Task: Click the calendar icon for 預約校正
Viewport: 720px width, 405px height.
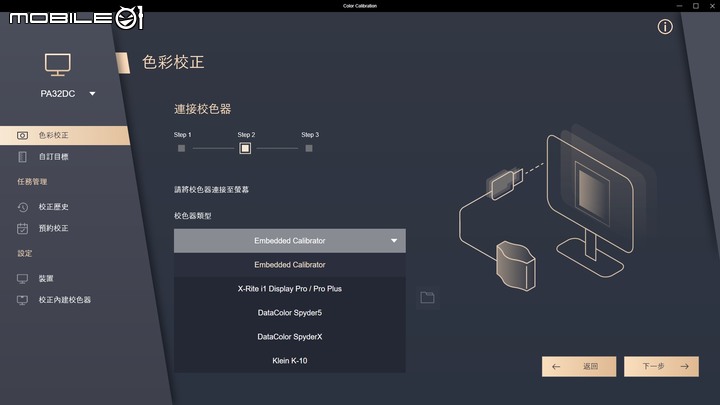Action: point(22,228)
